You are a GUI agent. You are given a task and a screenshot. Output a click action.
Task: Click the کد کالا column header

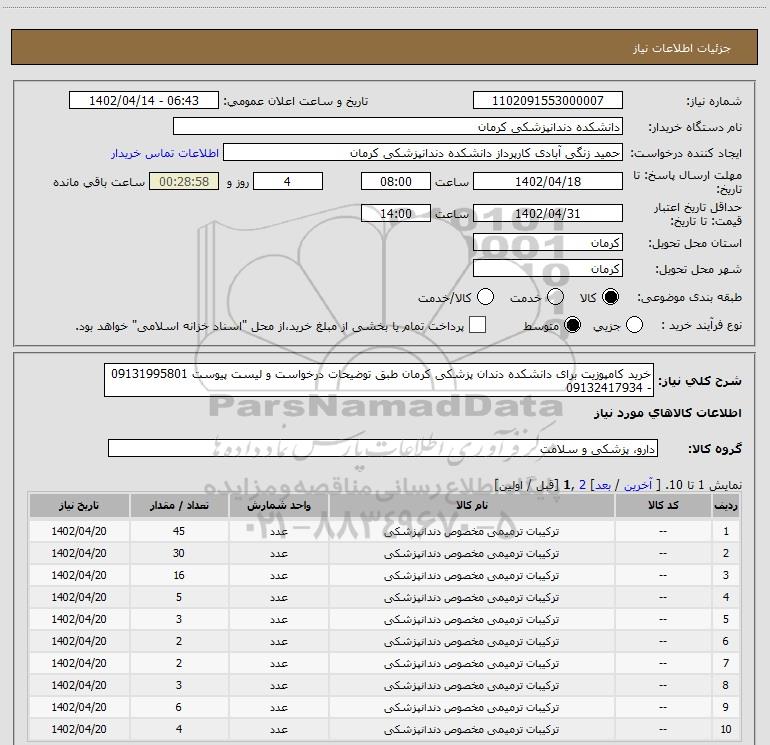pos(663,505)
